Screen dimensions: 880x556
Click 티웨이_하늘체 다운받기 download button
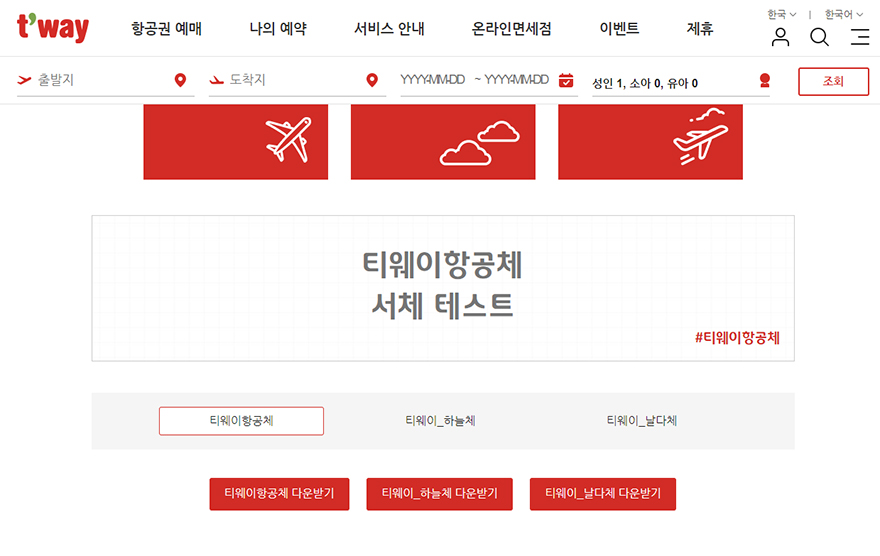click(x=439, y=494)
